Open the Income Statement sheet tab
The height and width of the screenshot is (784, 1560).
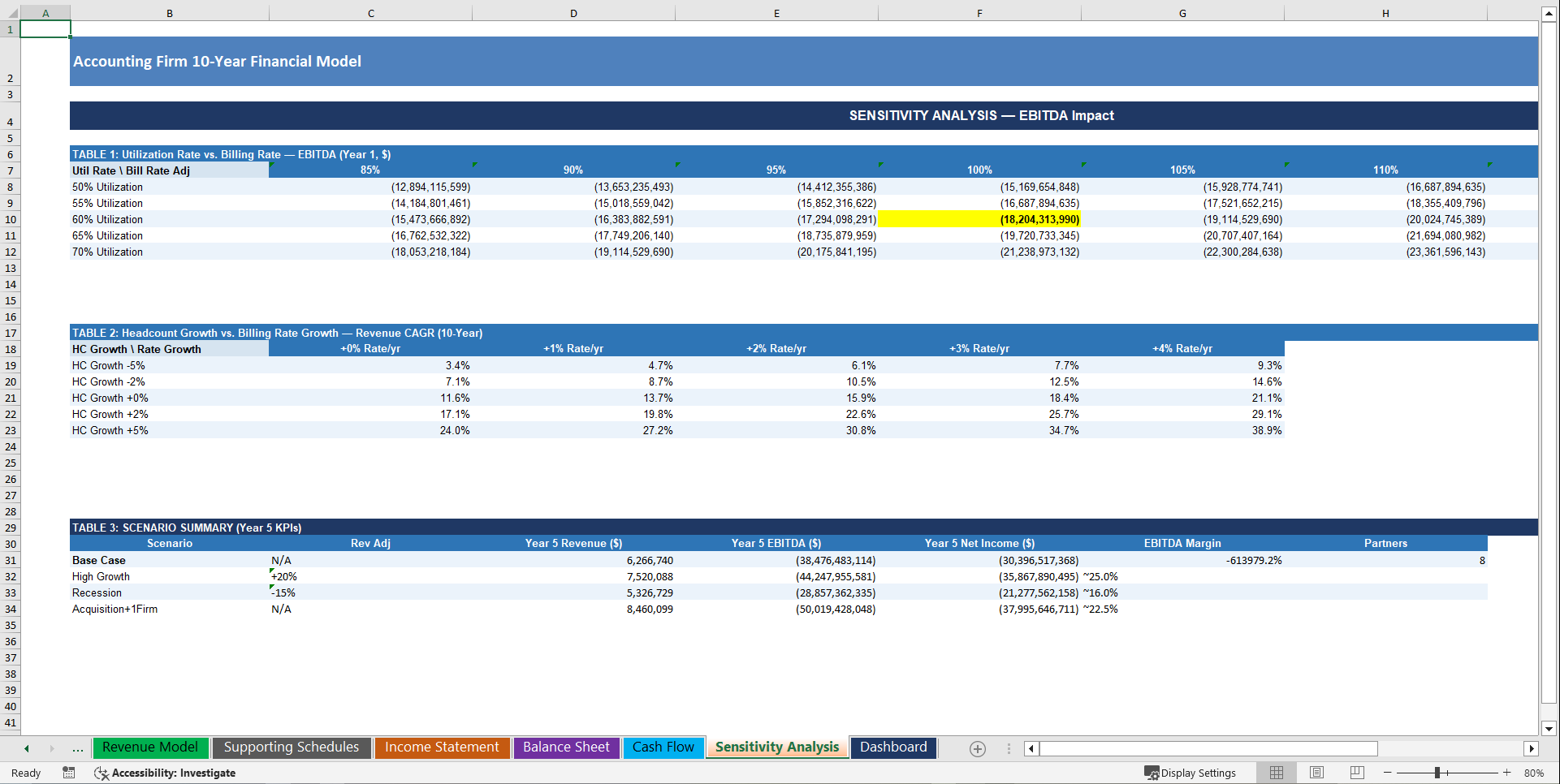(442, 747)
